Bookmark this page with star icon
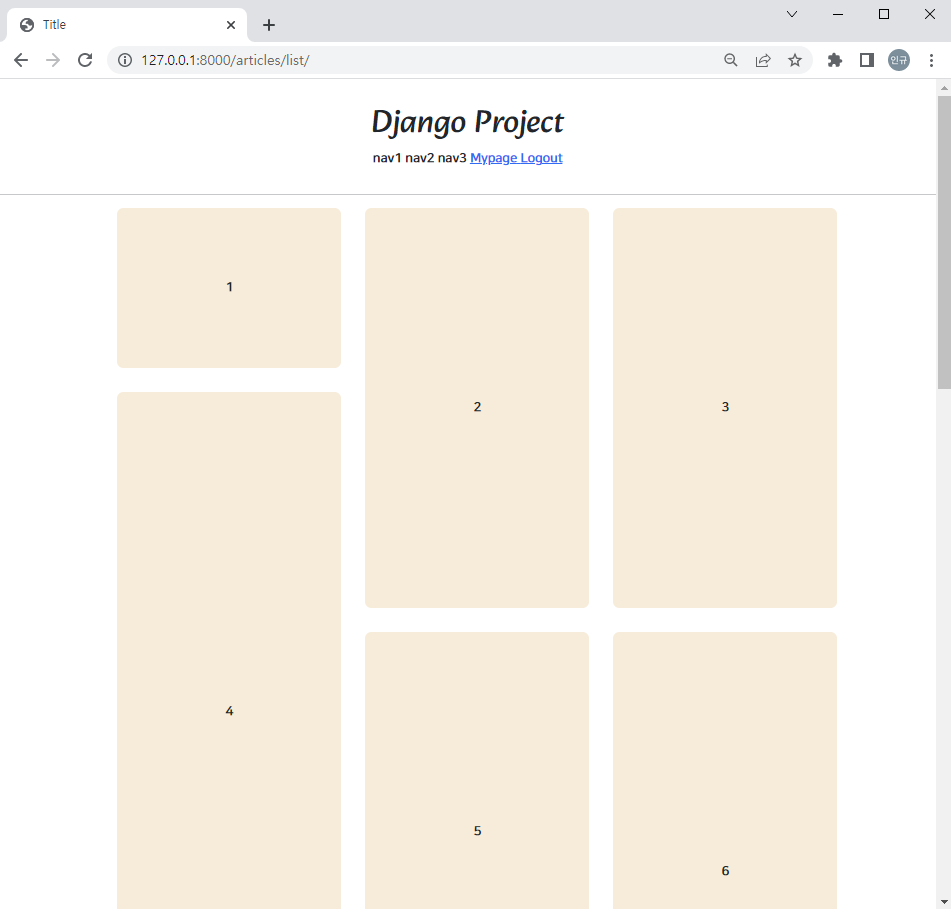Viewport: 951px width, 909px height. [x=795, y=60]
